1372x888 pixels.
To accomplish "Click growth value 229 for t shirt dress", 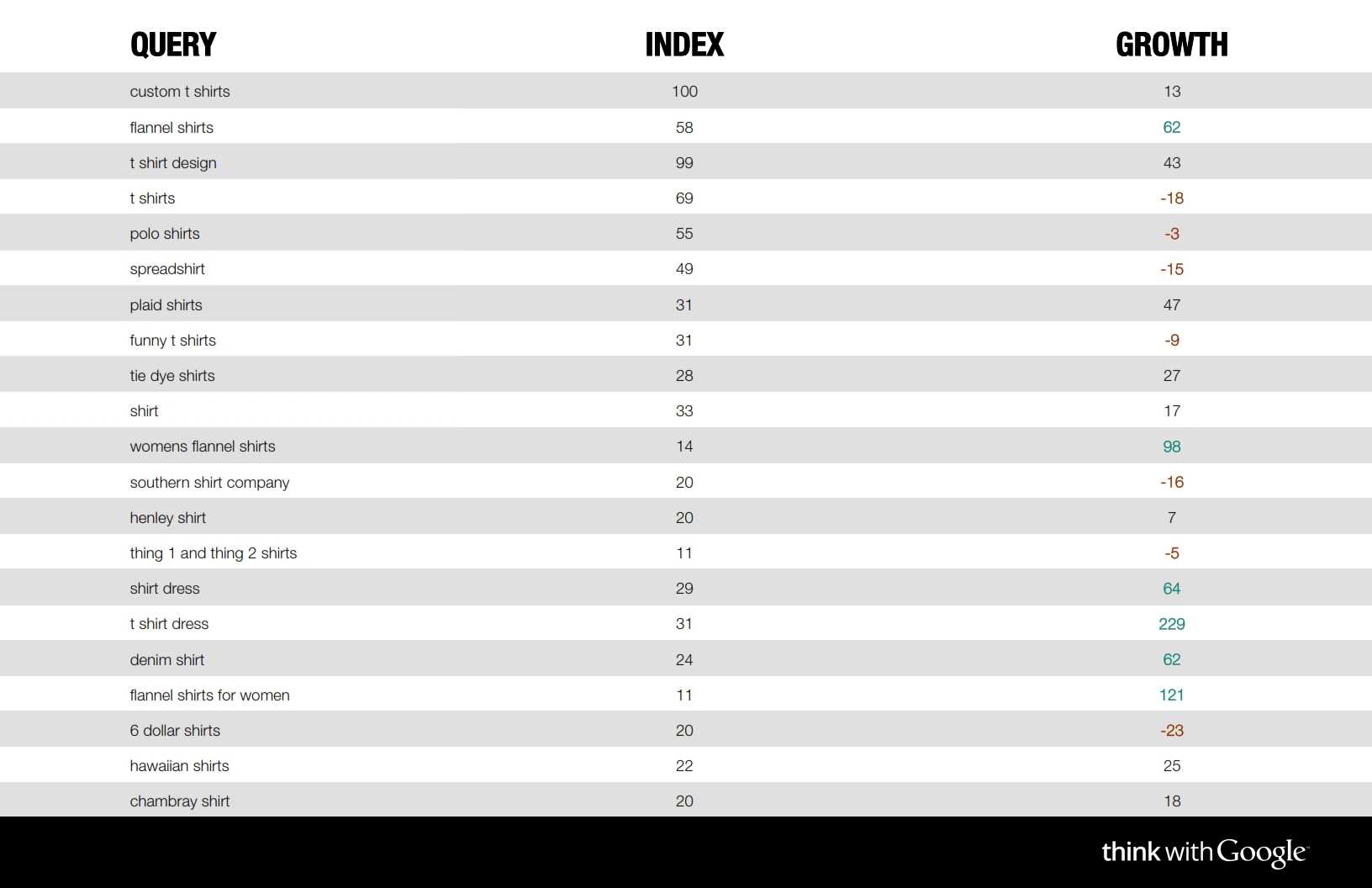I will point(1172,624).
